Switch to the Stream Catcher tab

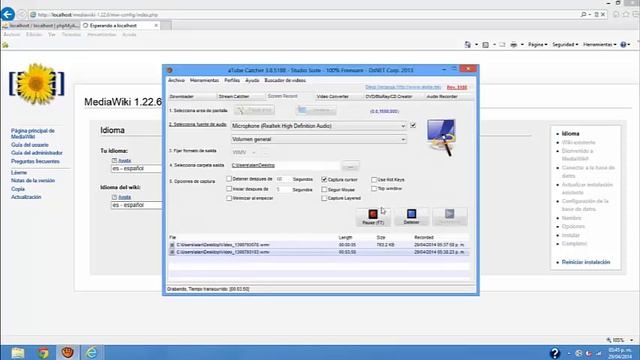pyautogui.click(x=240, y=96)
